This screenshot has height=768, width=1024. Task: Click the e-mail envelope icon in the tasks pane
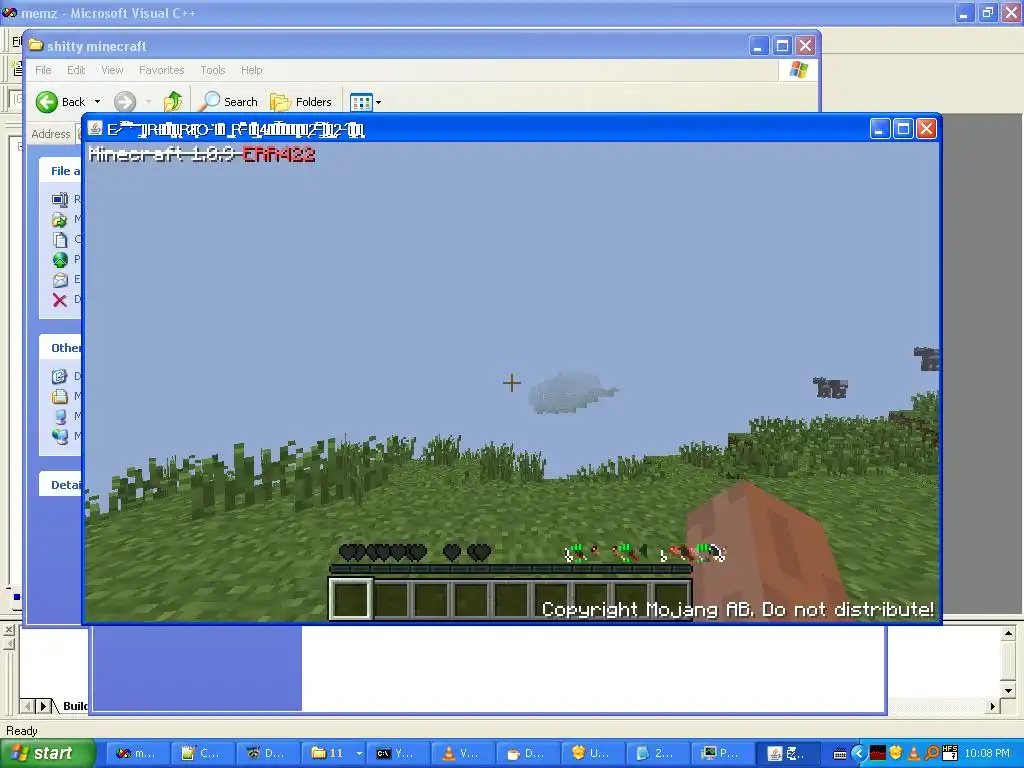[60, 280]
